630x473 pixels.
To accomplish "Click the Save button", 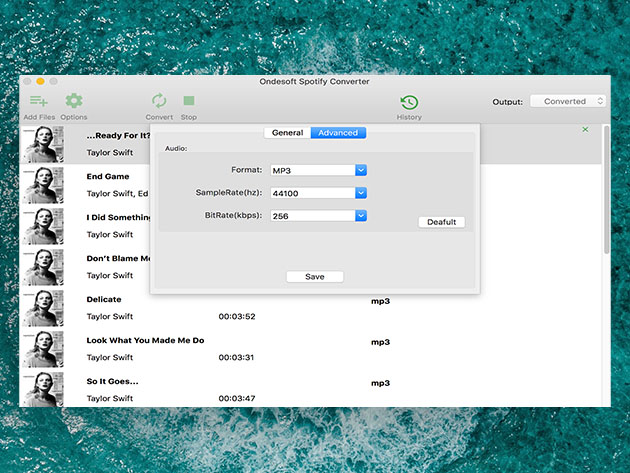I will tap(315, 277).
